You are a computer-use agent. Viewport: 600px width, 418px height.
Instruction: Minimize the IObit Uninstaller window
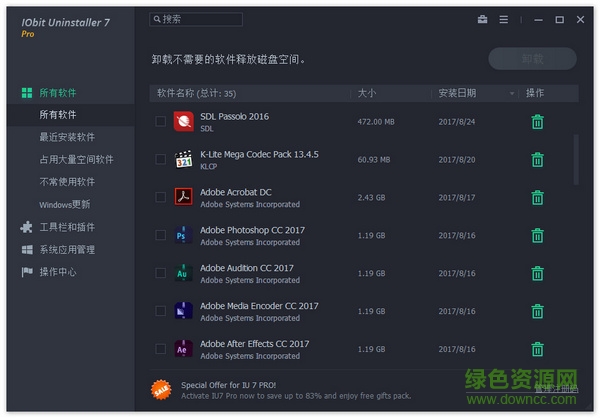538,20
